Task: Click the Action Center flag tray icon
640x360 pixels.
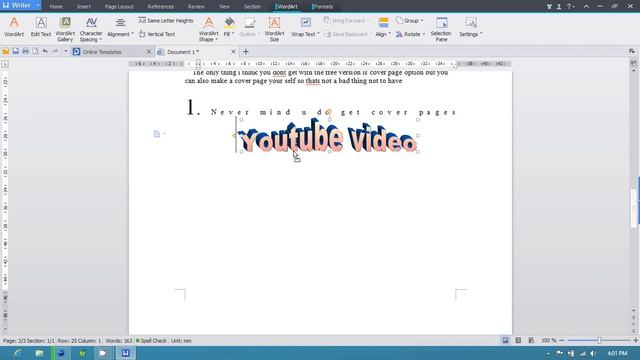Action: pos(560,353)
